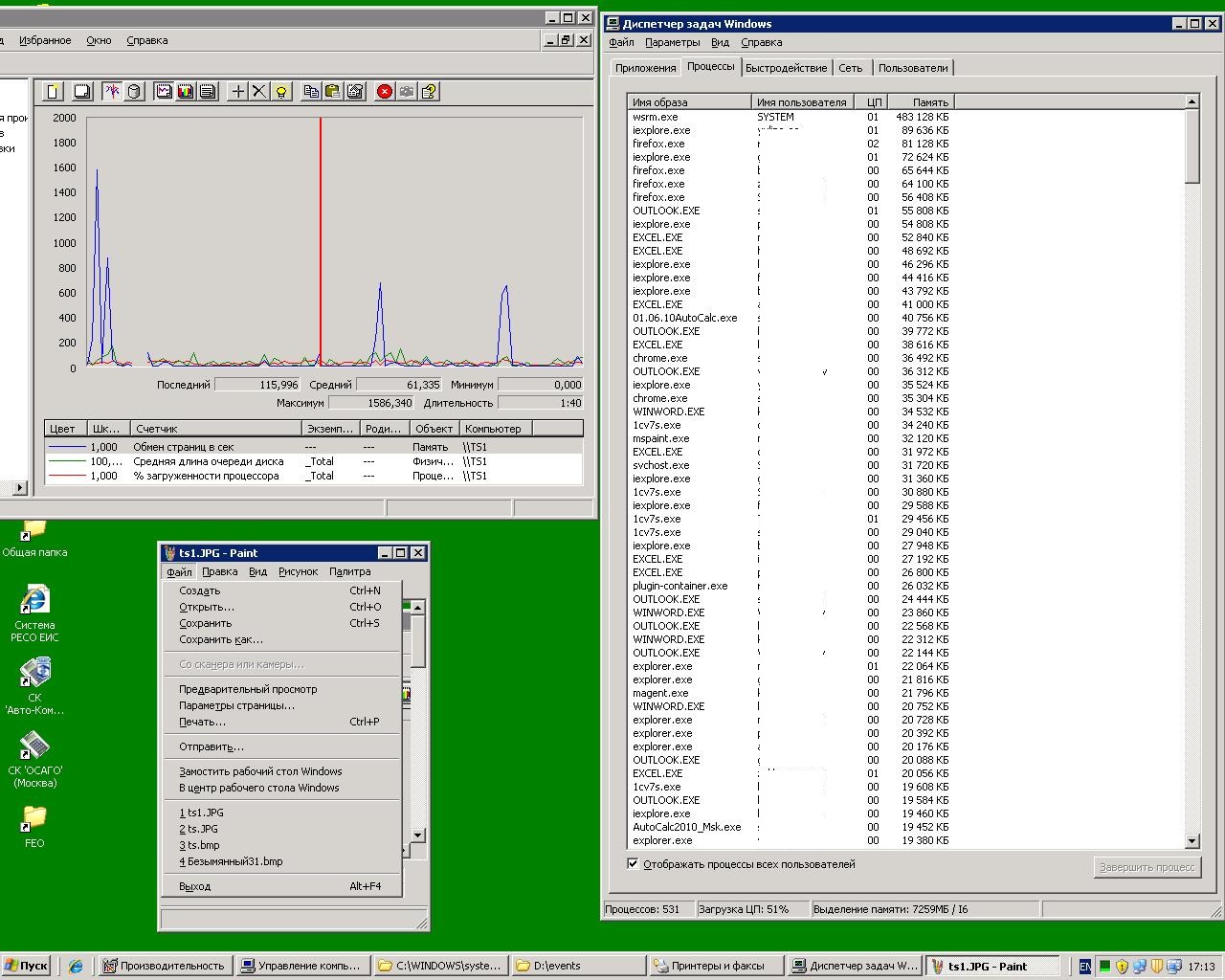
Task: Open the Параметры menu in Task Manager
Action: point(672,42)
